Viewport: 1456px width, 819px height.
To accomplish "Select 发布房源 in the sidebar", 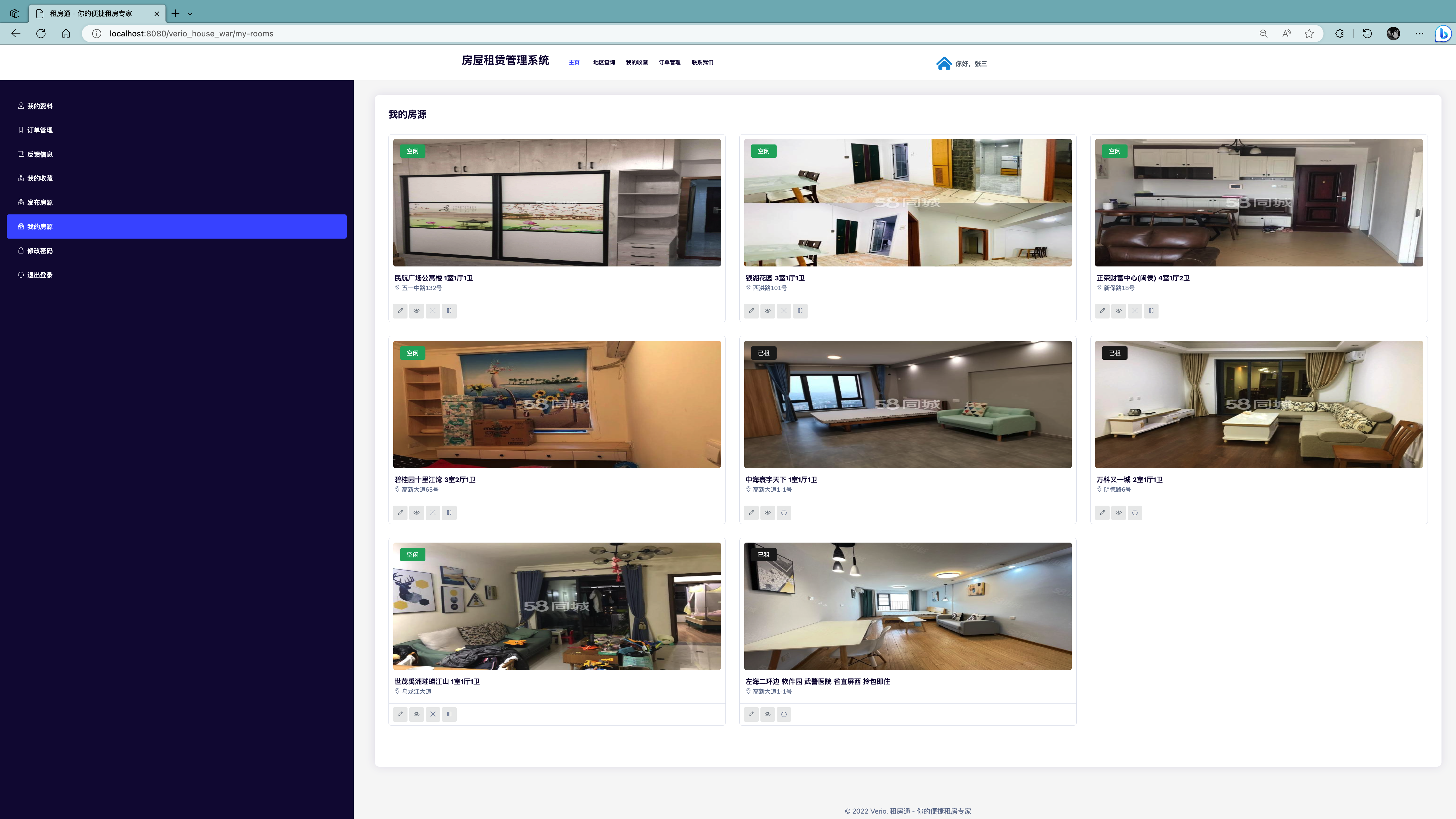I will point(40,202).
